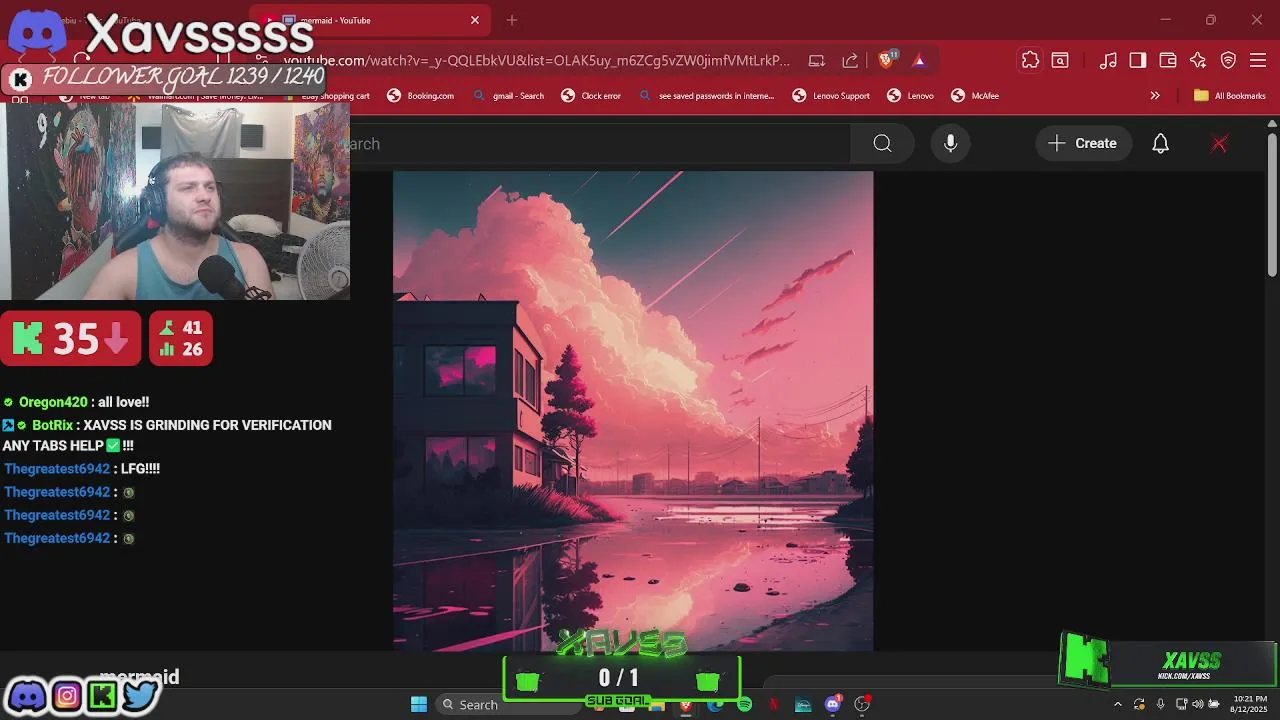
Task: Open the All Bookmarks folder
Action: point(1229,96)
